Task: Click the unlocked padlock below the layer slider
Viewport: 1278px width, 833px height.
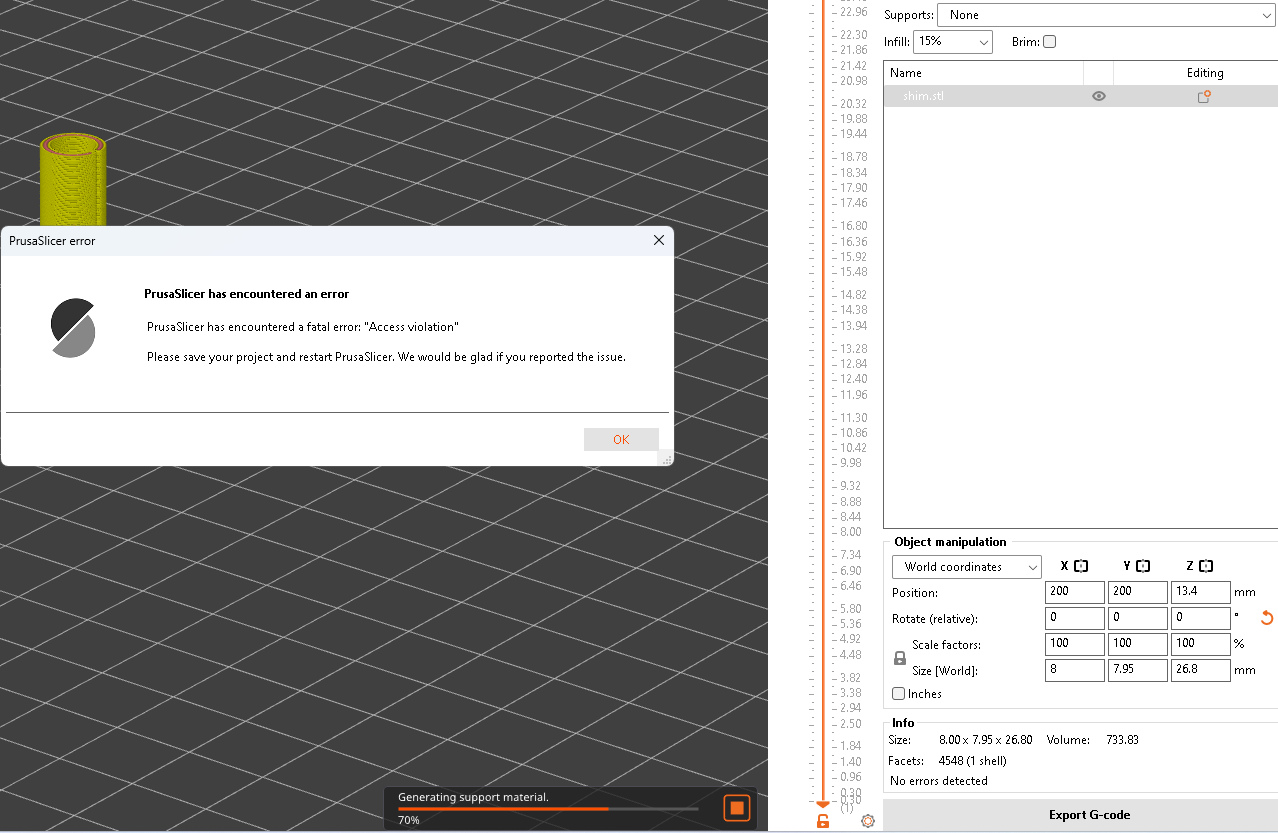Action: 822,820
